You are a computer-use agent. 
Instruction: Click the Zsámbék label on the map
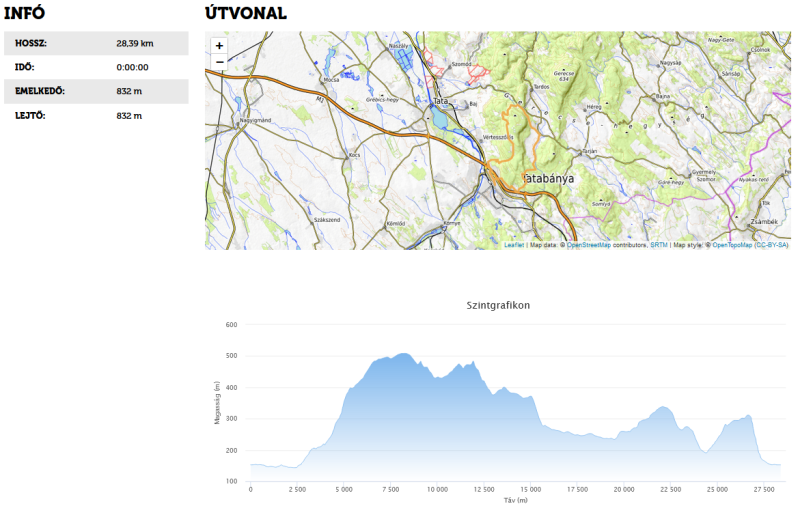[x=764, y=222]
